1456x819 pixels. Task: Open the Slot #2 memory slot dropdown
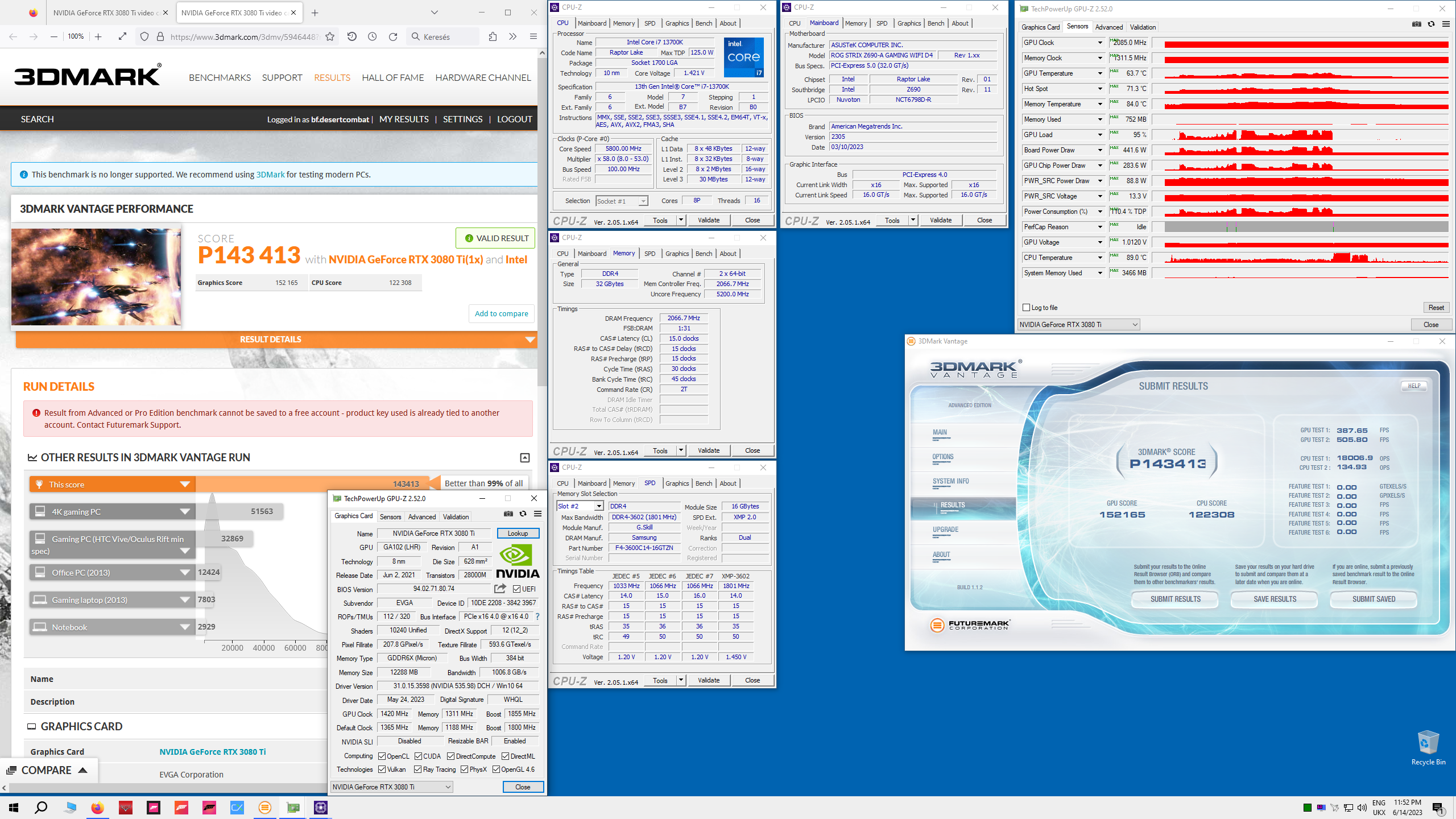pyautogui.click(x=598, y=506)
